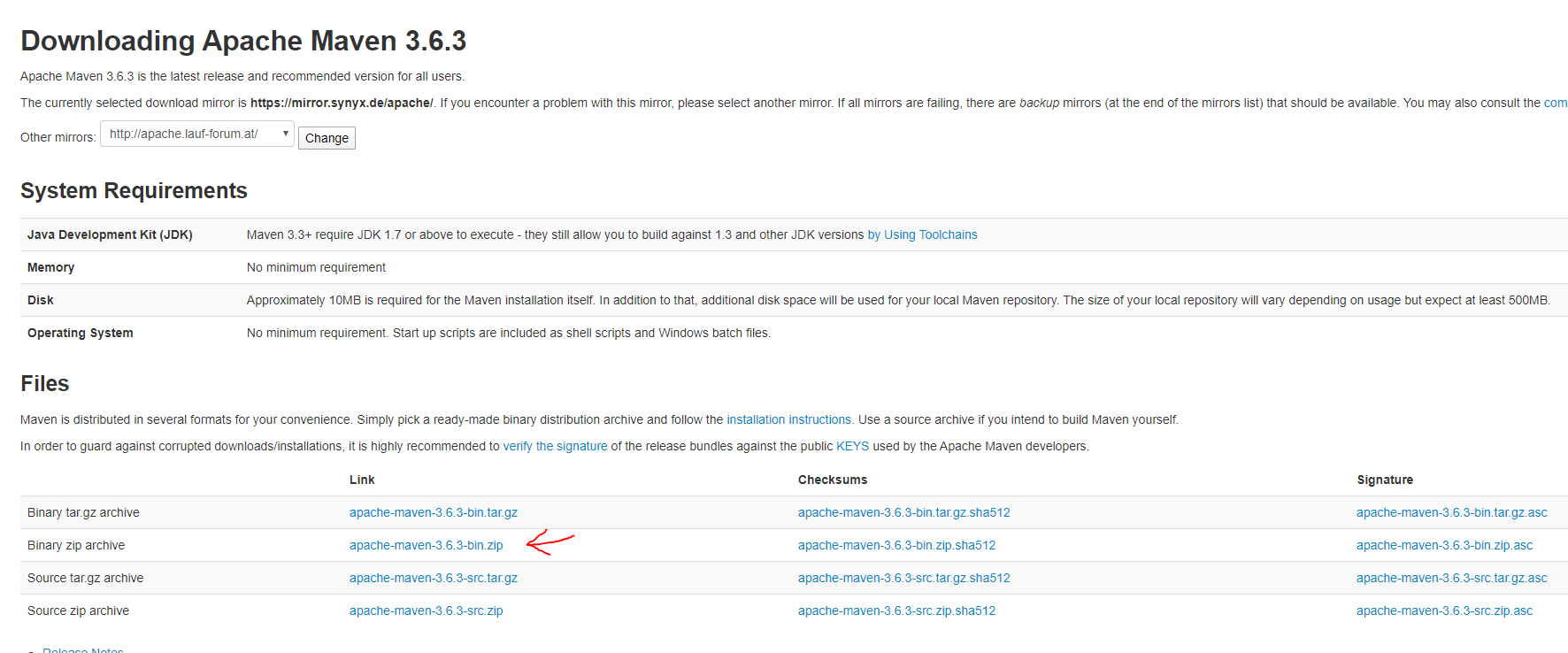Image resolution: width=1568 pixels, height=653 pixels.
Task: Follow the 'verify the signature' link
Action: pos(556,446)
